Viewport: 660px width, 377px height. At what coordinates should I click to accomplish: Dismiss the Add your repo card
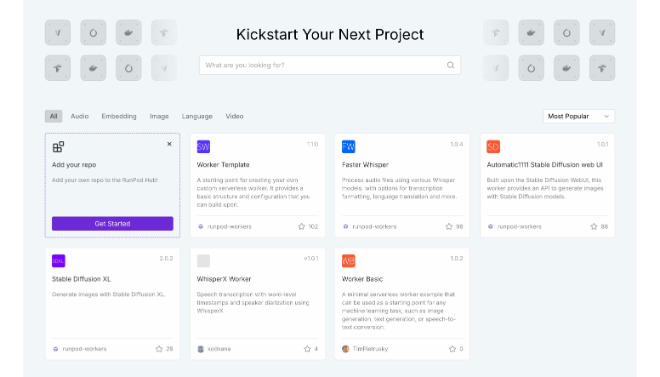point(169,144)
